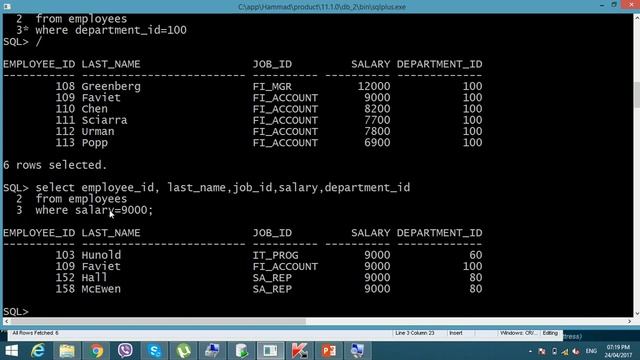
Task: Click the 'Greenberg' last name entry
Action: pos(111,87)
